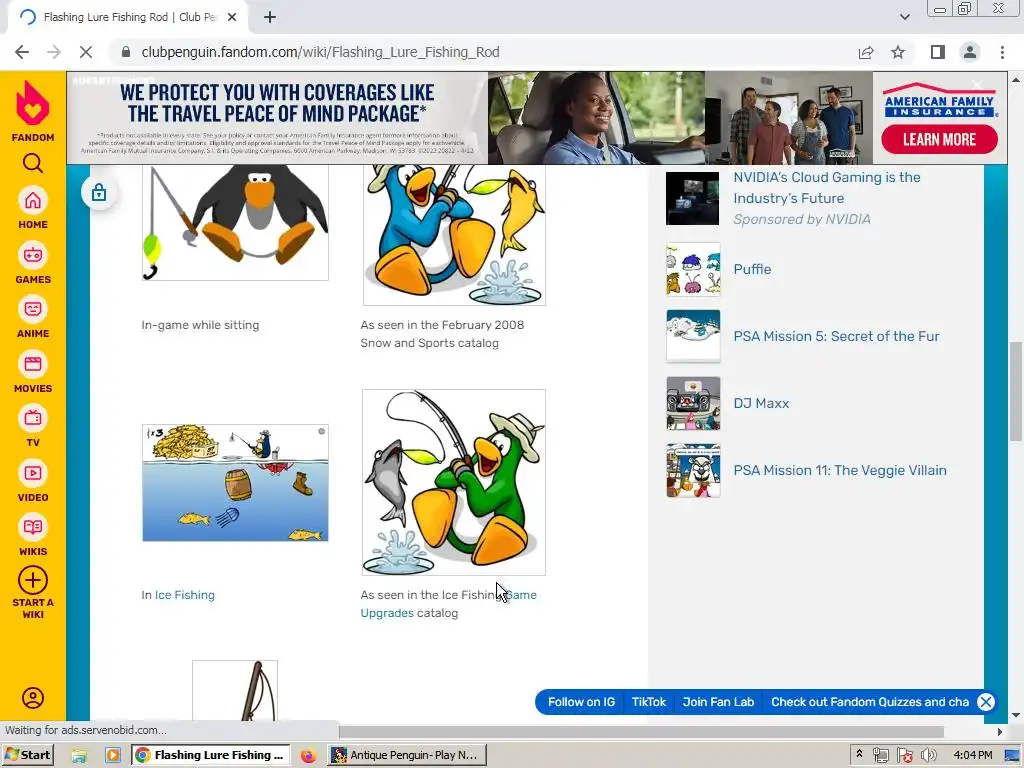Switch to Antique Penguin taskbar window
Viewport: 1024px width, 768px height.
click(406, 755)
